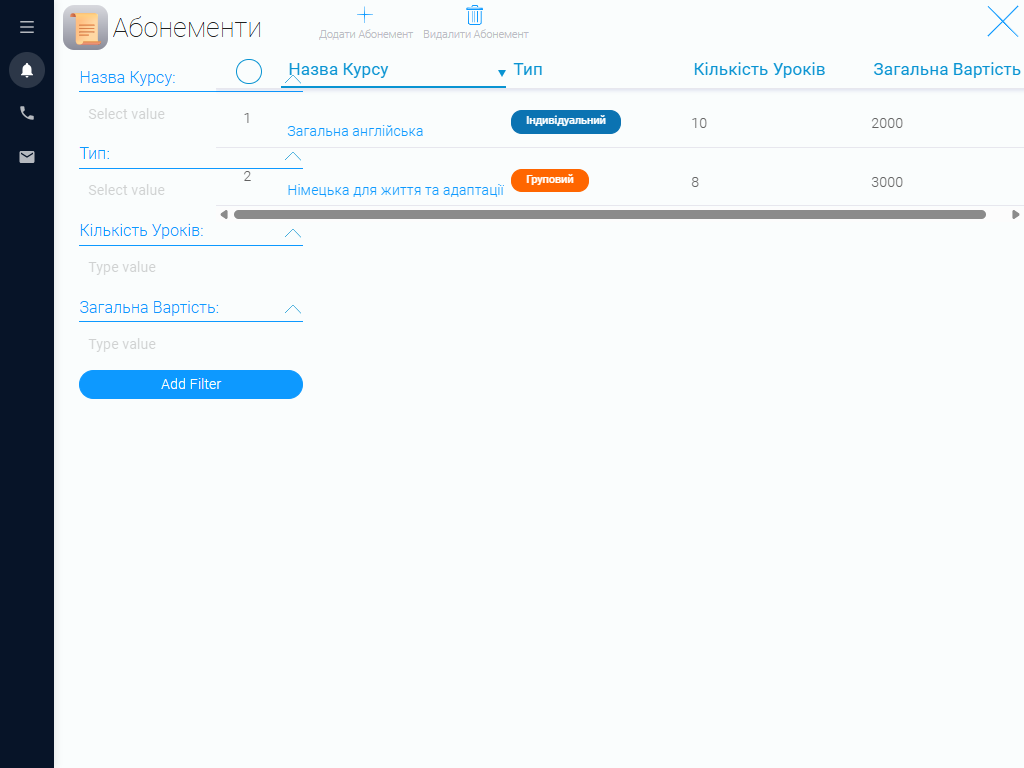Click the Додати Абонемент plus icon
Image resolution: width=1024 pixels, height=768 pixels.
pyautogui.click(x=365, y=15)
